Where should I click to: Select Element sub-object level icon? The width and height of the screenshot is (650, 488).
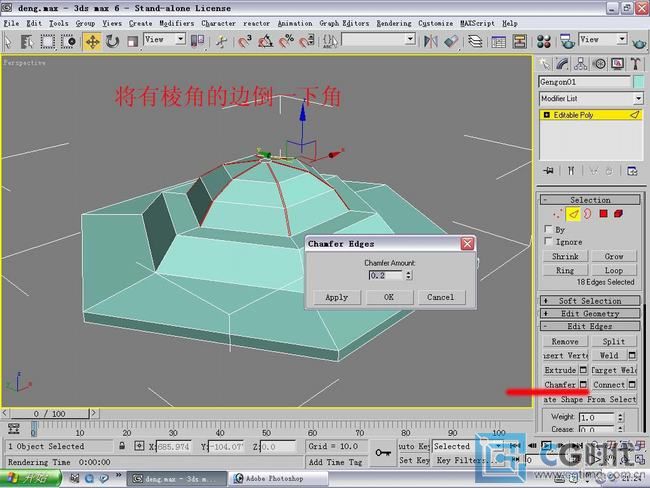618,214
